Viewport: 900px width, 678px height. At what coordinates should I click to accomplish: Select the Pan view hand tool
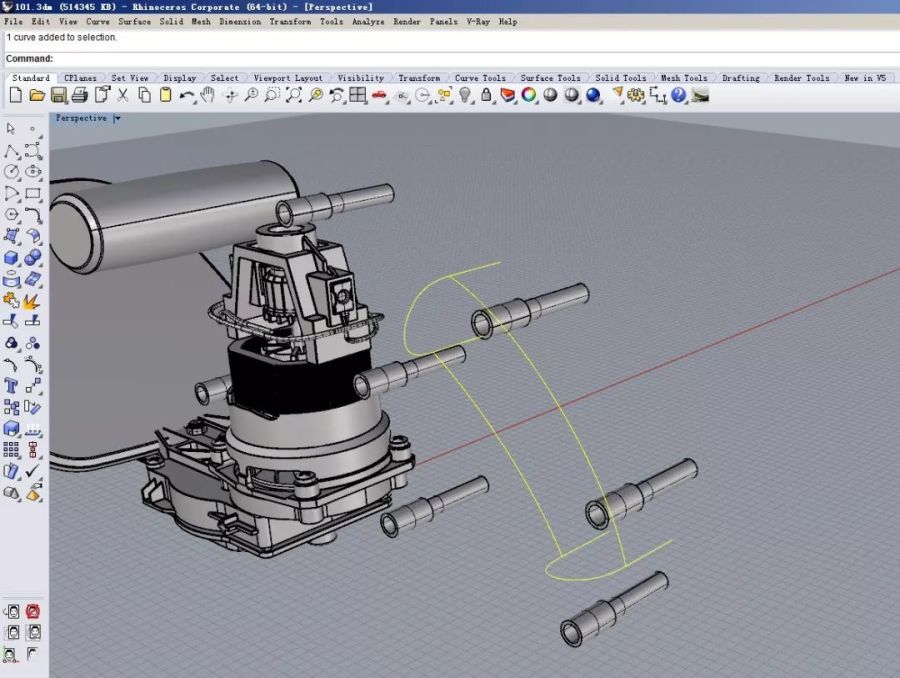tap(208, 95)
